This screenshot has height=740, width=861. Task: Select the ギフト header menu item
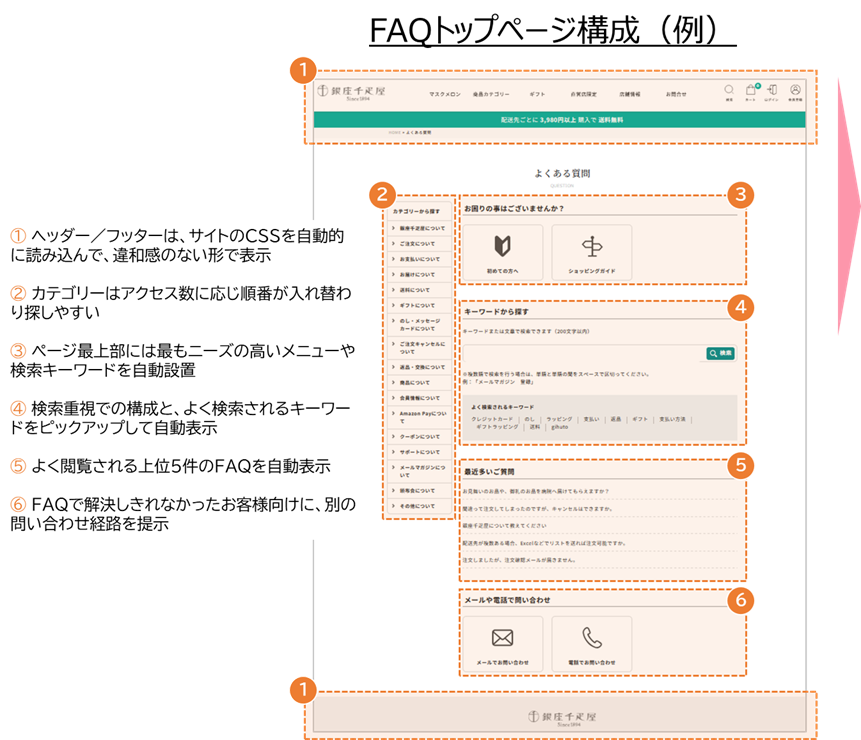(537, 94)
